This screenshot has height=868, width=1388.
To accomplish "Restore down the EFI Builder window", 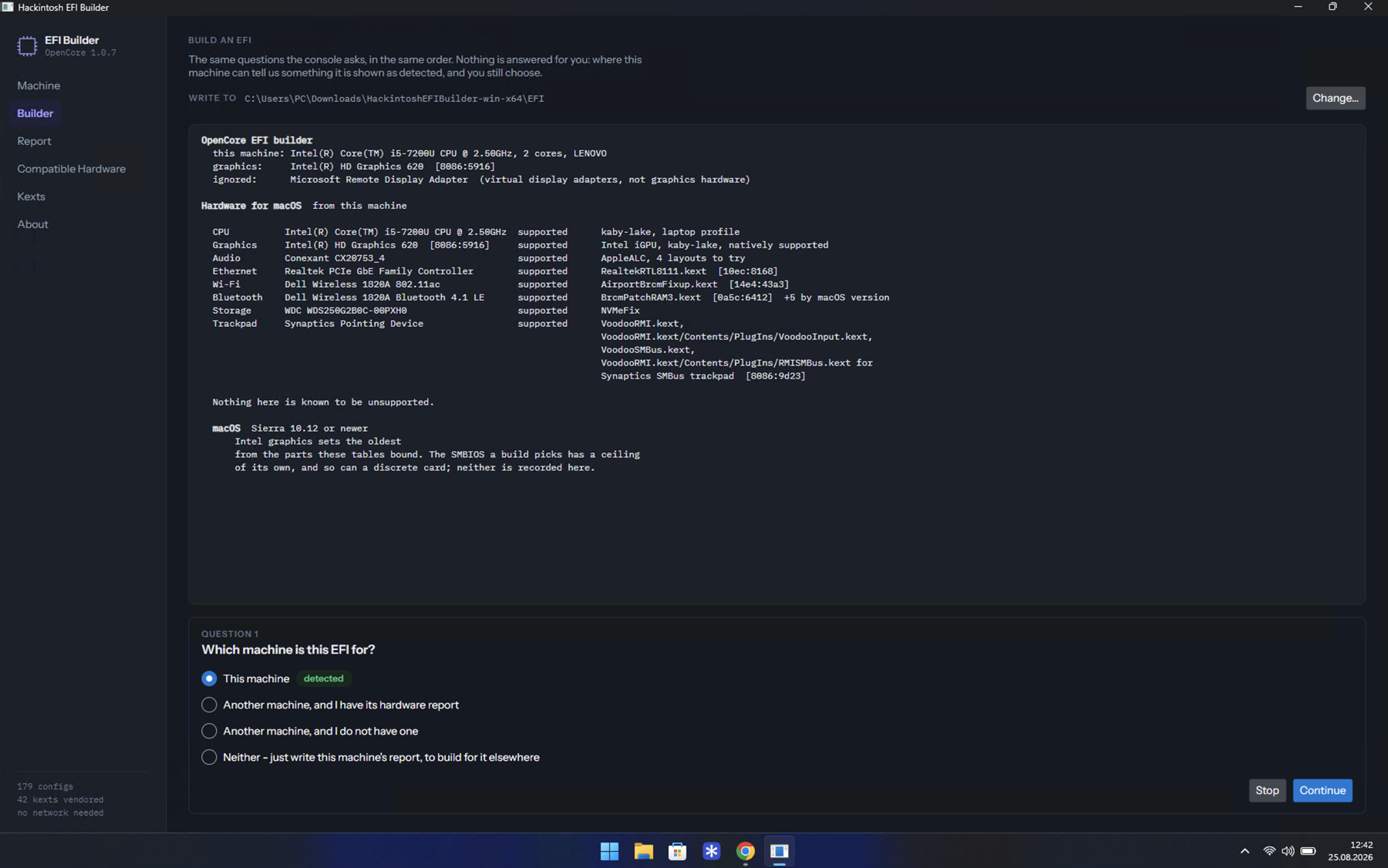I will pos(1332,7).
